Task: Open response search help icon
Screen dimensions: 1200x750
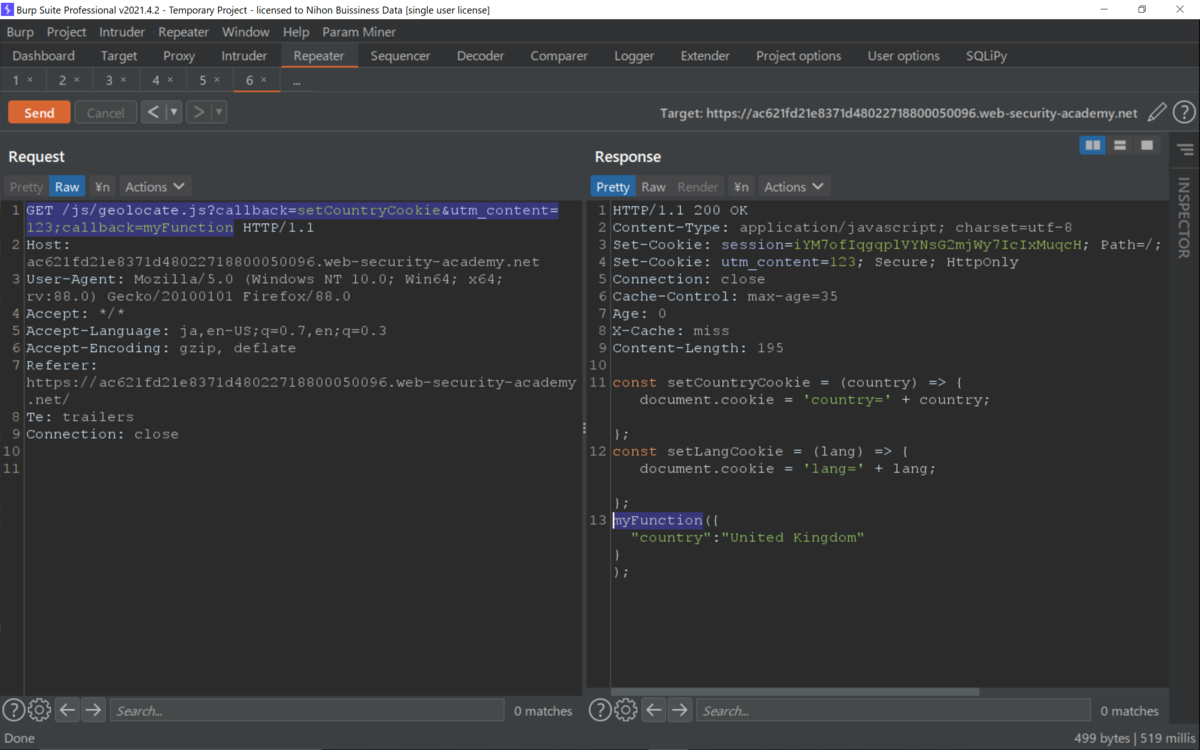Action: click(599, 710)
